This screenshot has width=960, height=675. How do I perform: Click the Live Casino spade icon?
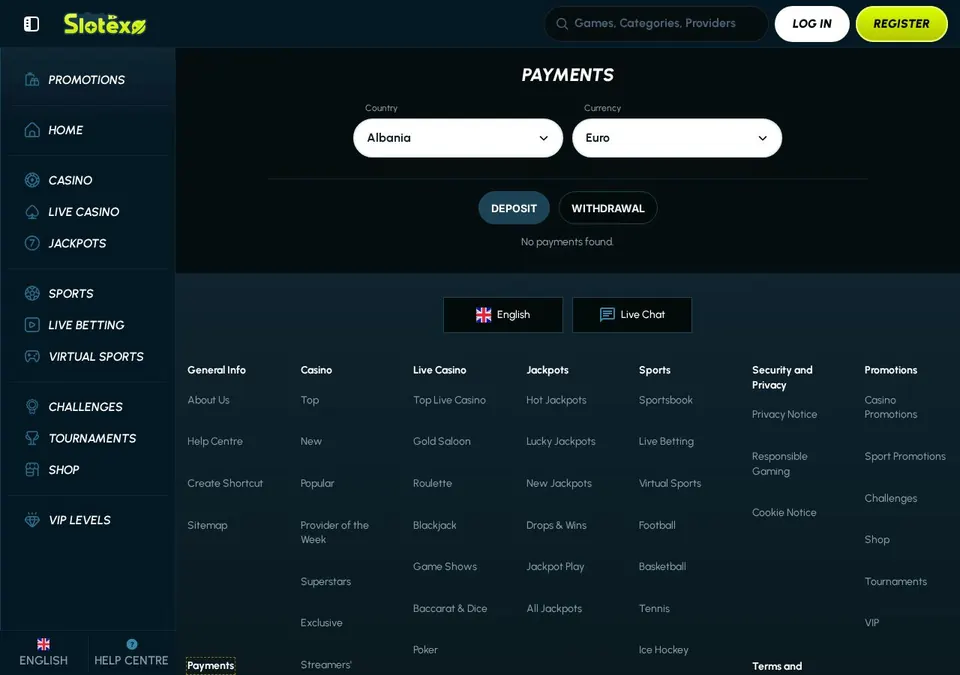(32, 212)
